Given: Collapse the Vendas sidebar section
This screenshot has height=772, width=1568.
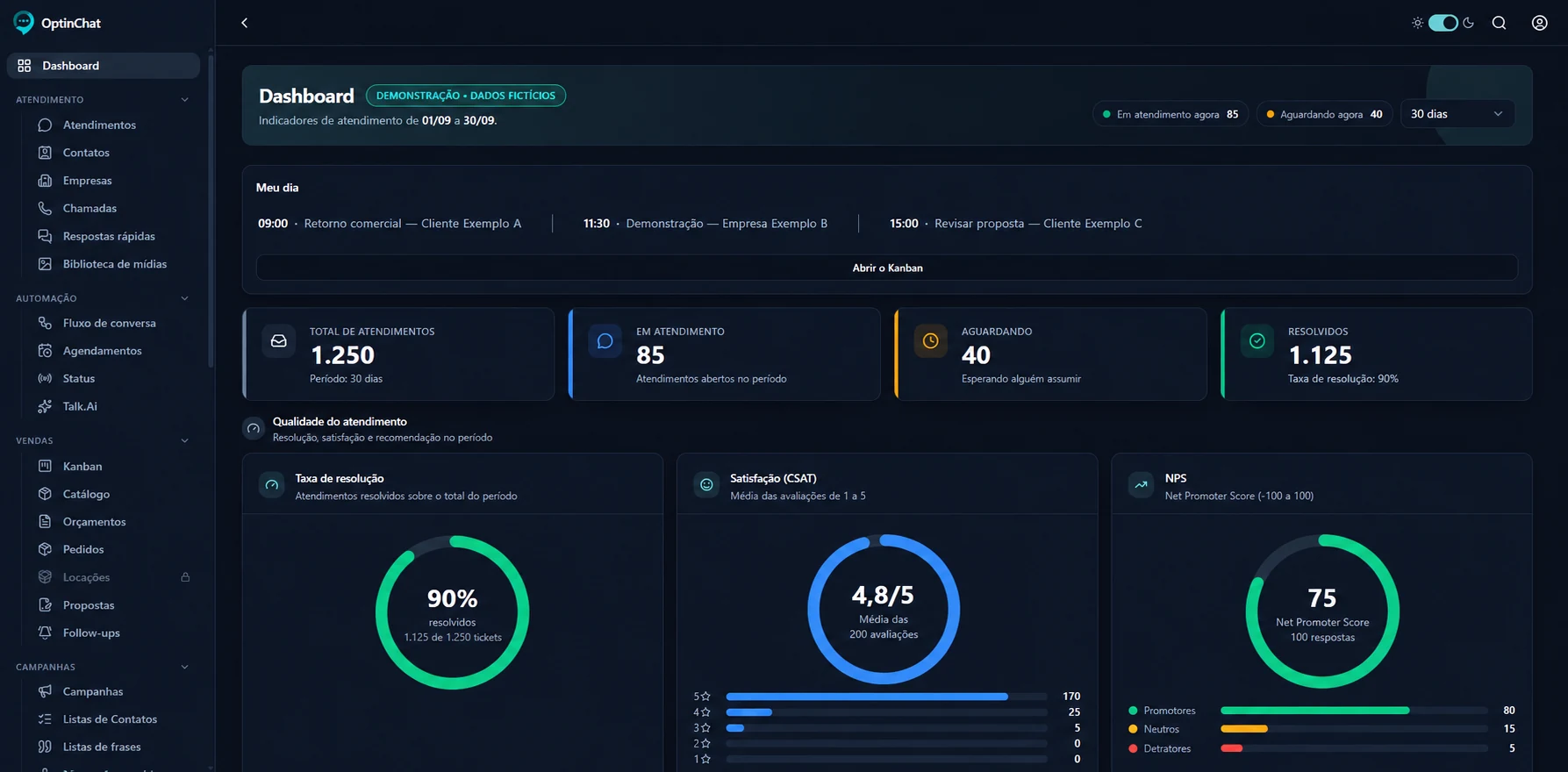Looking at the screenshot, I should (x=184, y=440).
